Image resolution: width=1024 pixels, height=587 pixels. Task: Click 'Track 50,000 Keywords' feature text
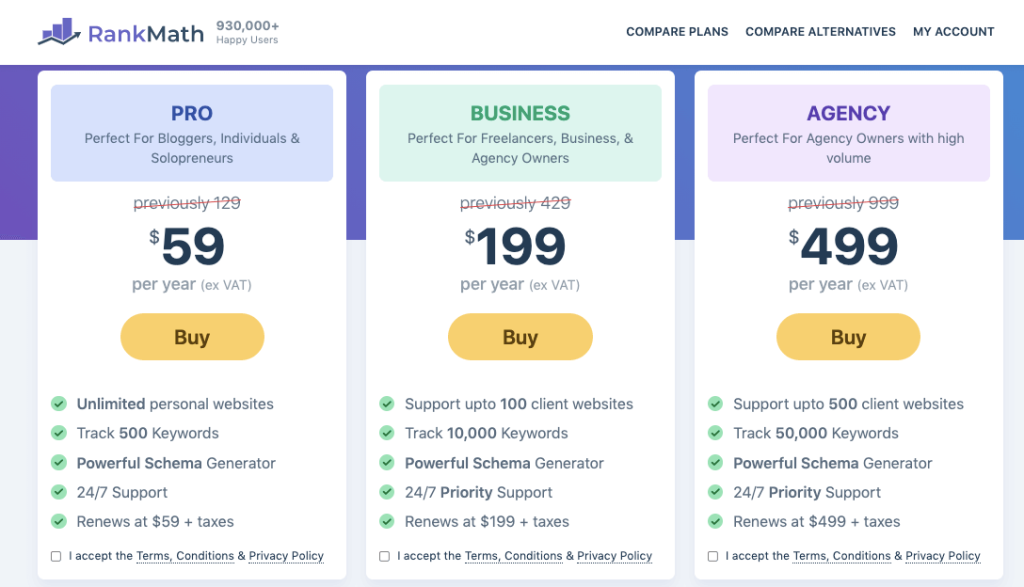coord(816,434)
